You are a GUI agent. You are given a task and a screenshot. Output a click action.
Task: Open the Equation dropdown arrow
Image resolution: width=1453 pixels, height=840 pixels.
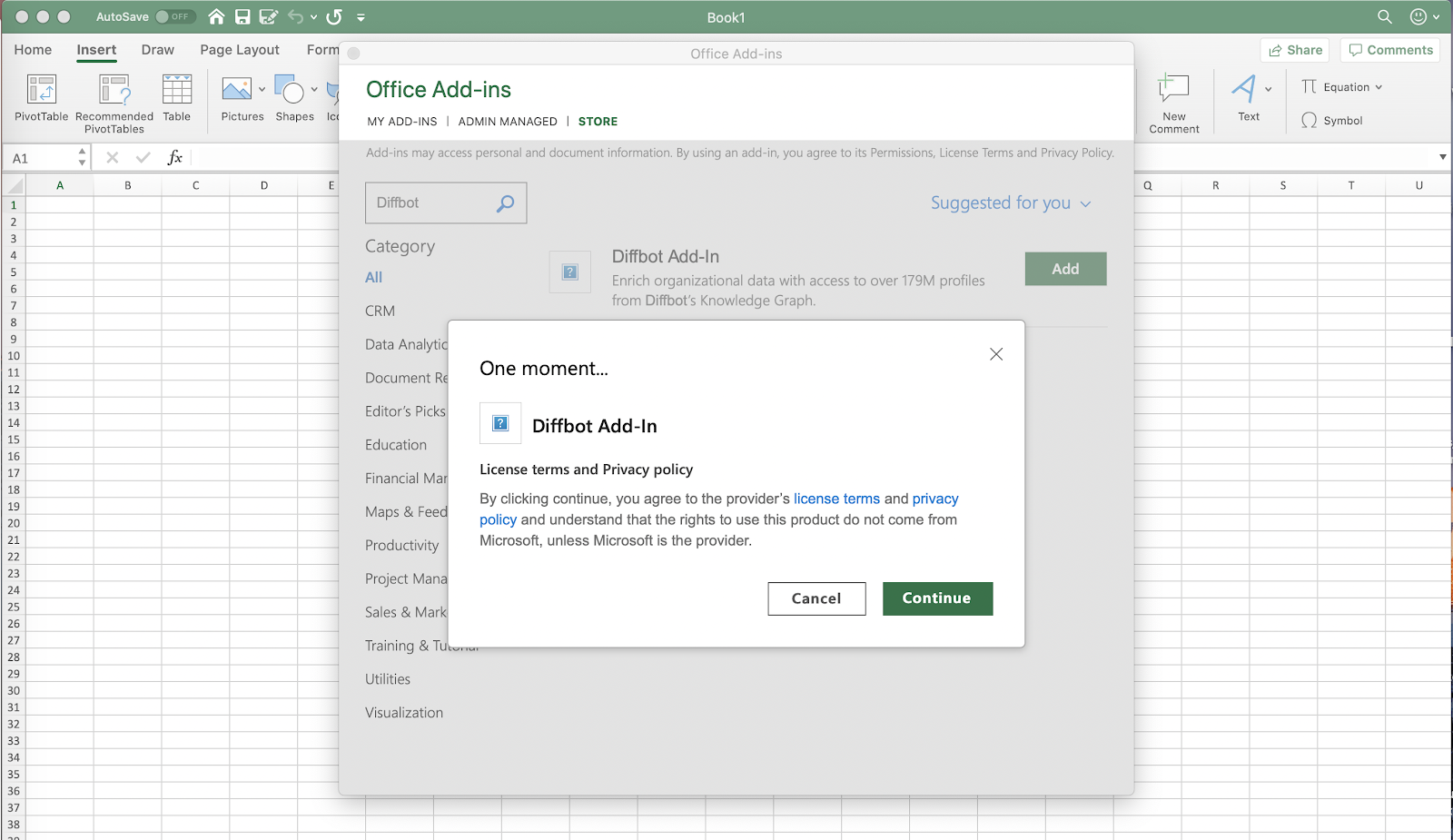point(1379,87)
